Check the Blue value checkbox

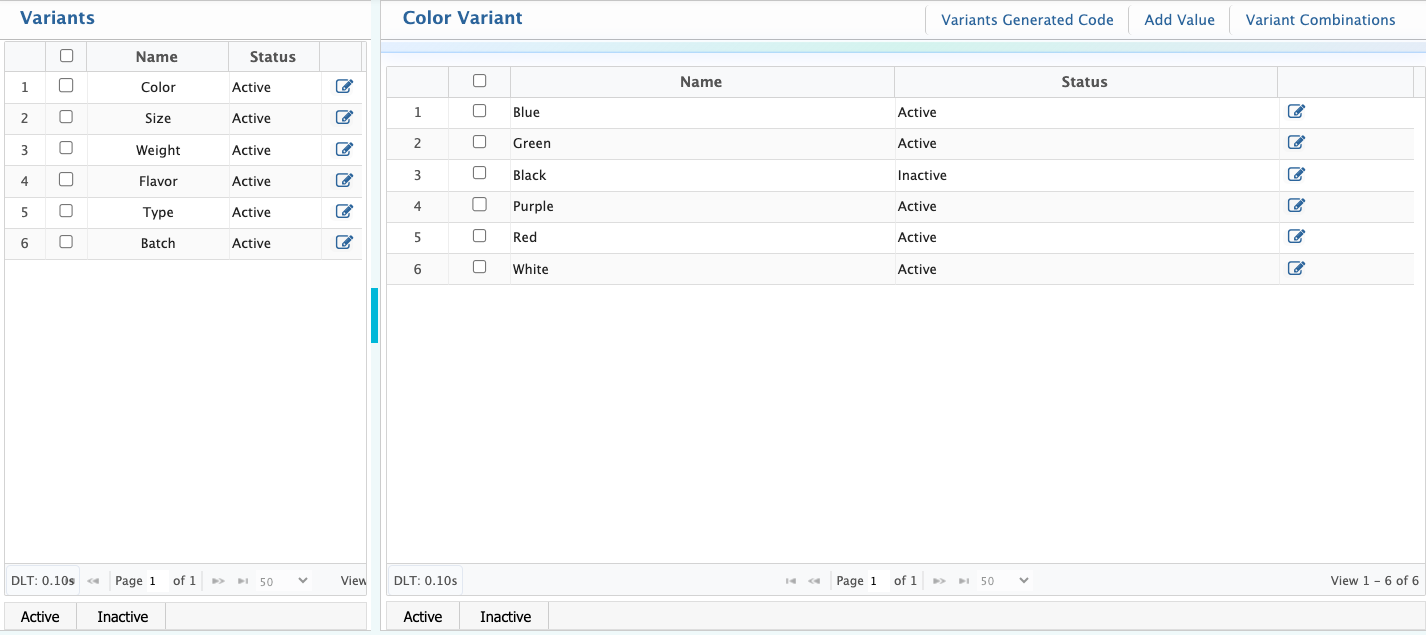pyautogui.click(x=479, y=111)
